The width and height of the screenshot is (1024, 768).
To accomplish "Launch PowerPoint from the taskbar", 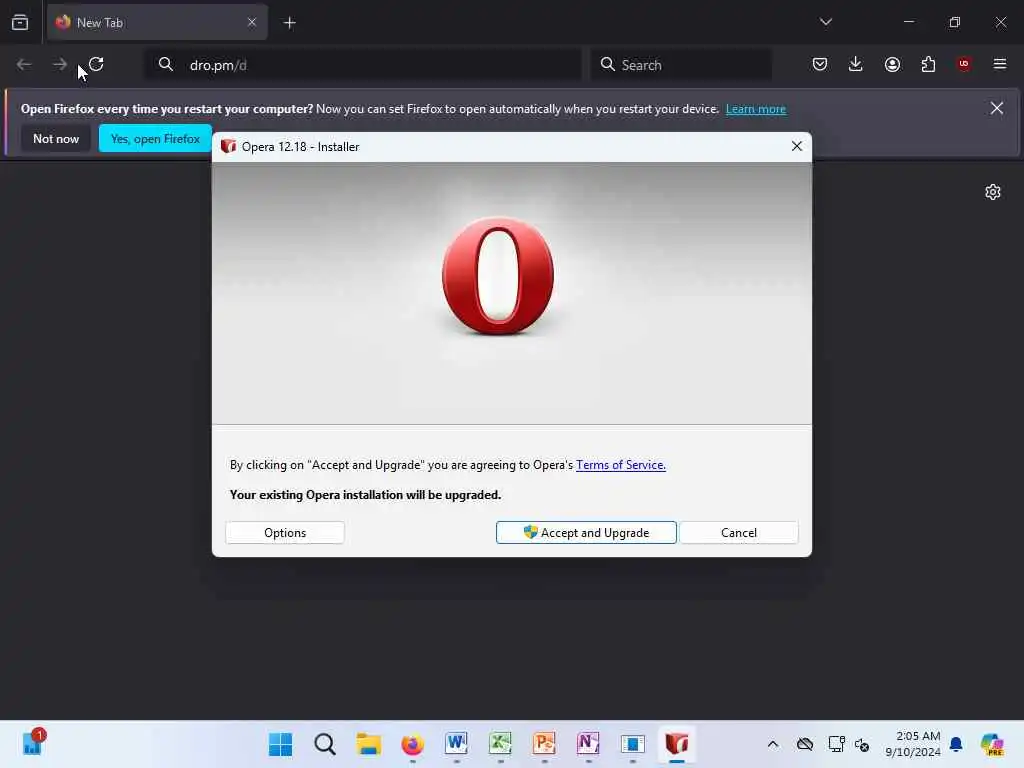I will coord(544,744).
